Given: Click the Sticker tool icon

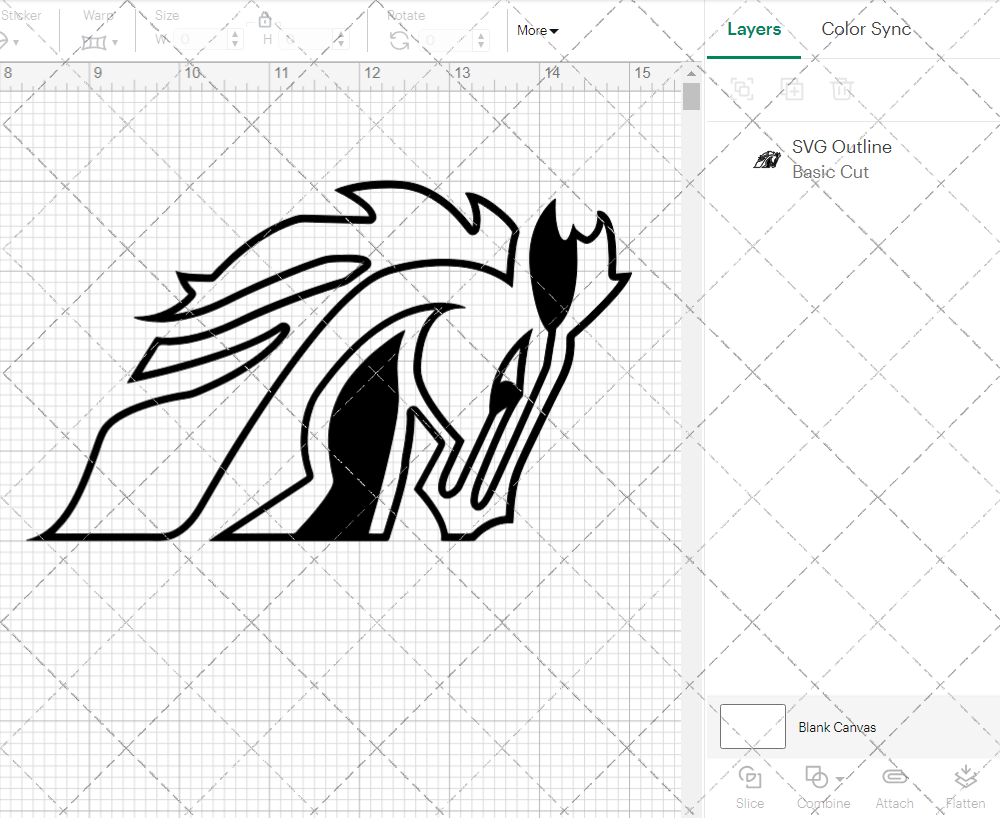Looking at the screenshot, I should 5,41.
